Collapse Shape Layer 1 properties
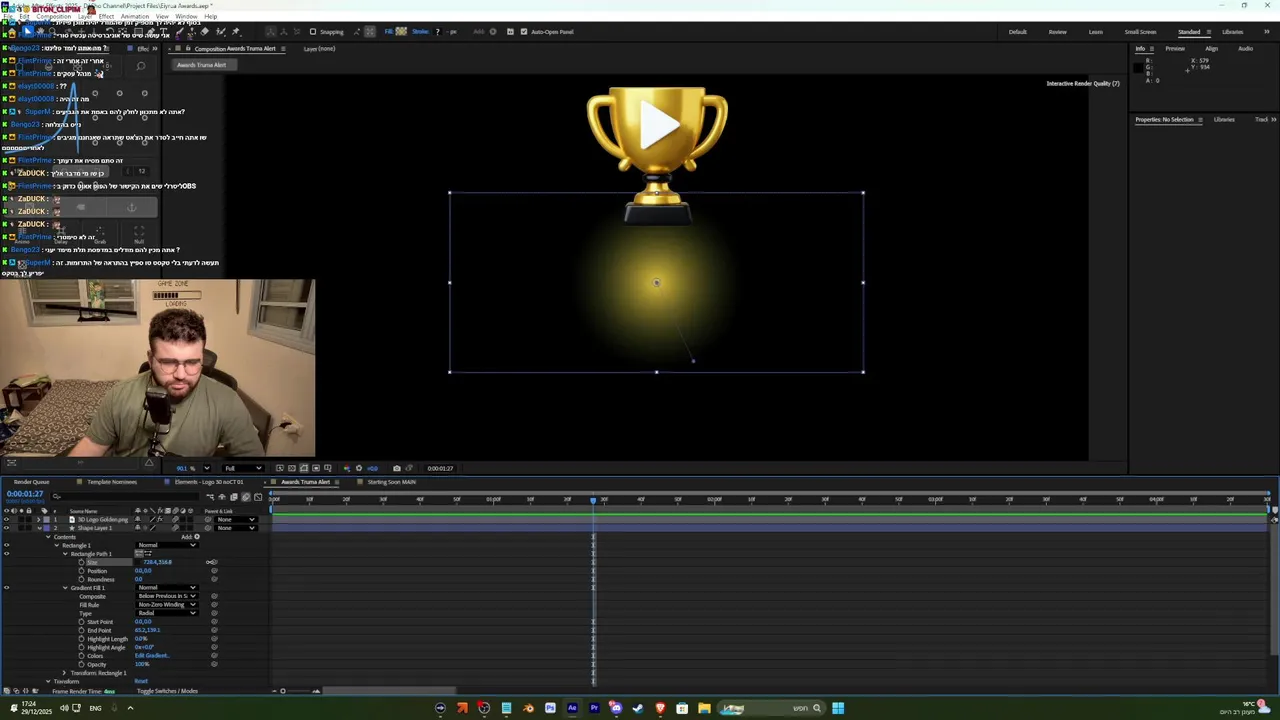Image resolution: width=1280 pixels, height=720 pixels. tap(39, 528)
